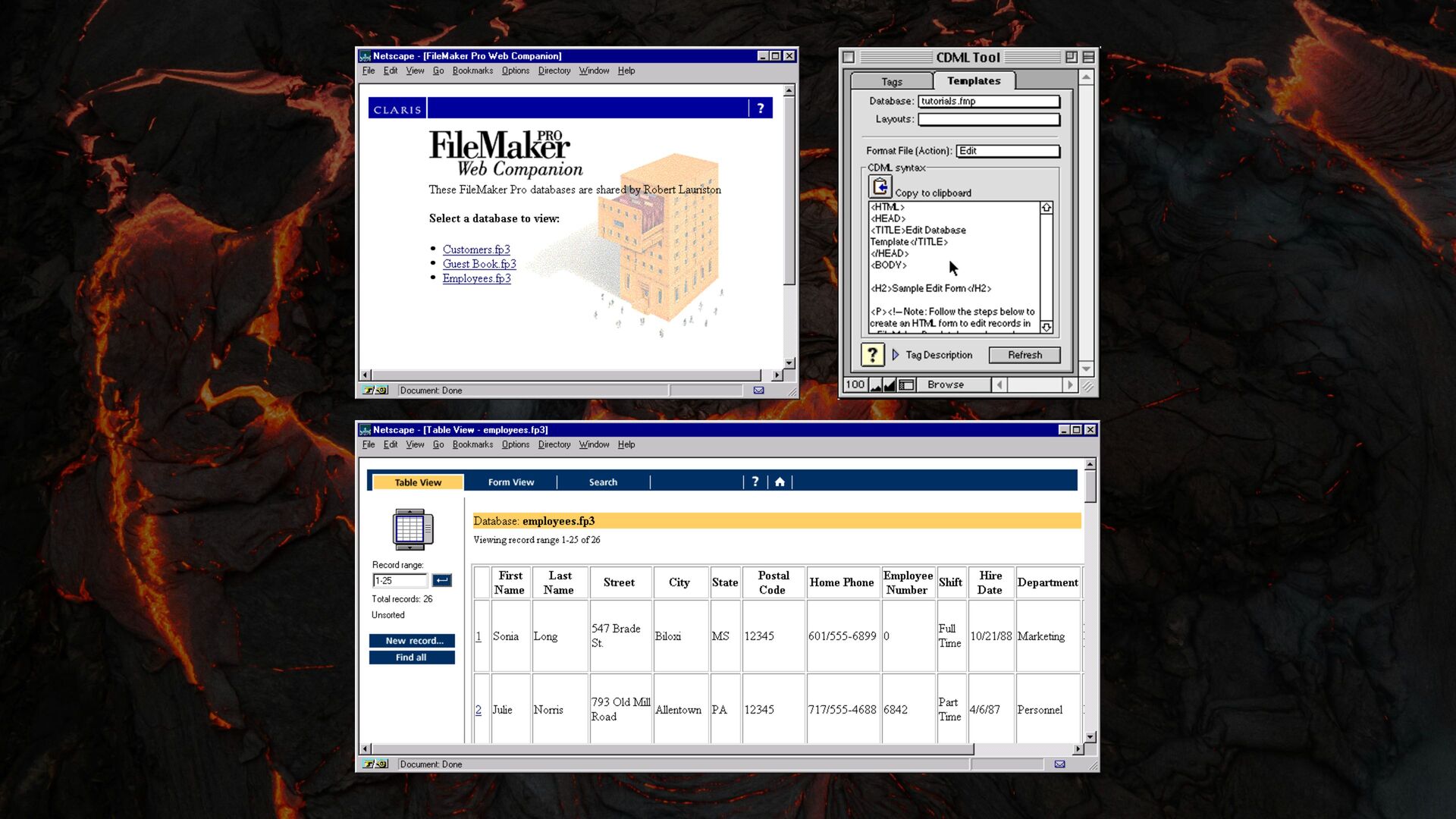The height and width of the screenshot is (819, 1456).
Task: Click the Record range input field
Action: [x=400, y=581]
